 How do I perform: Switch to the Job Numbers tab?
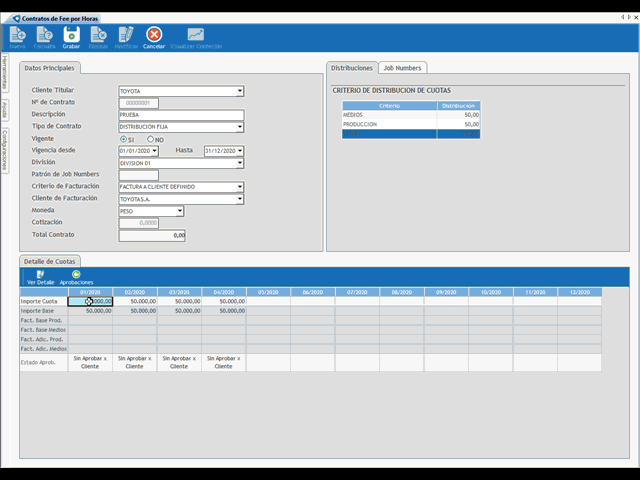point(402,68)
